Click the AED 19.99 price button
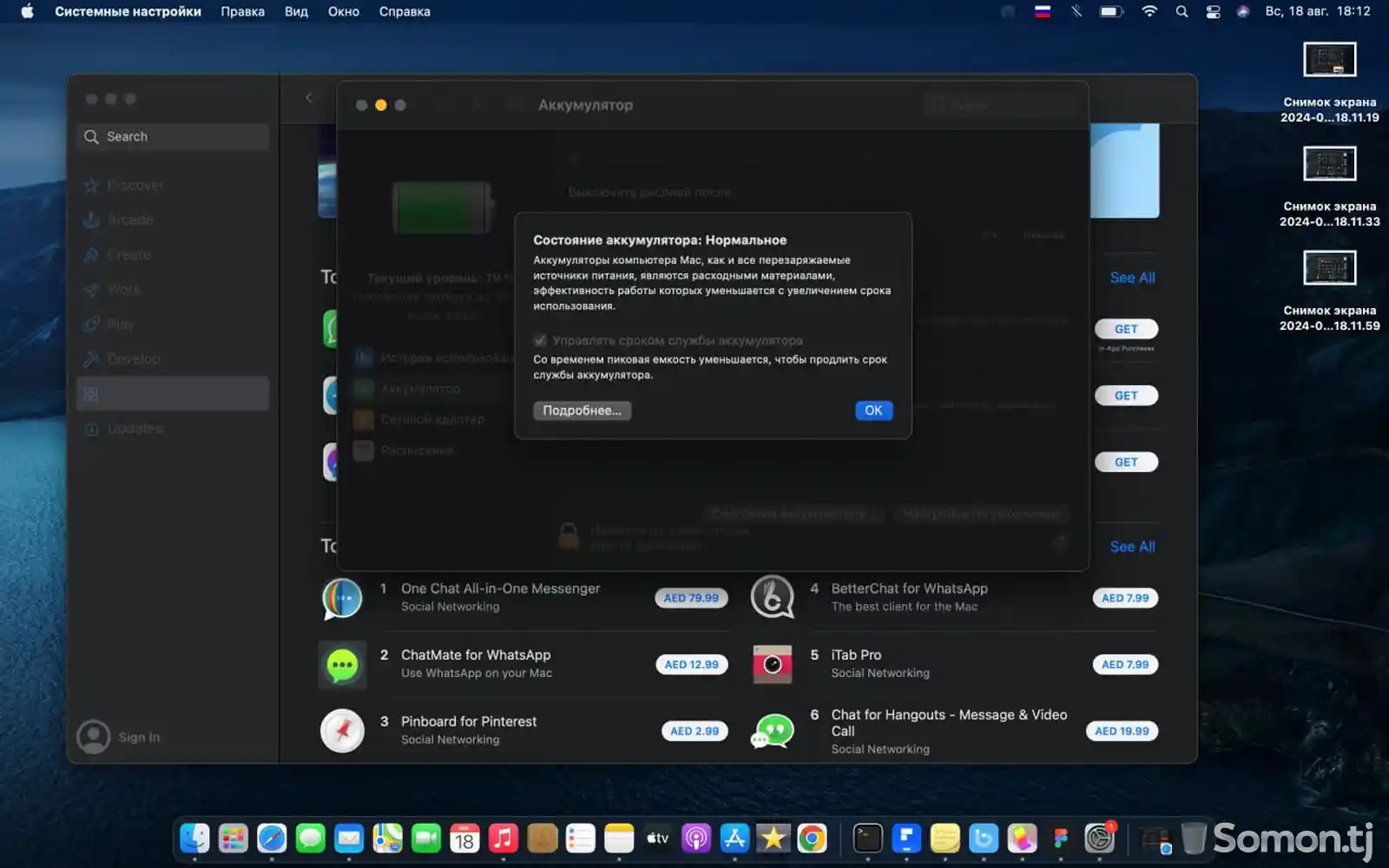 [1122, 731]
